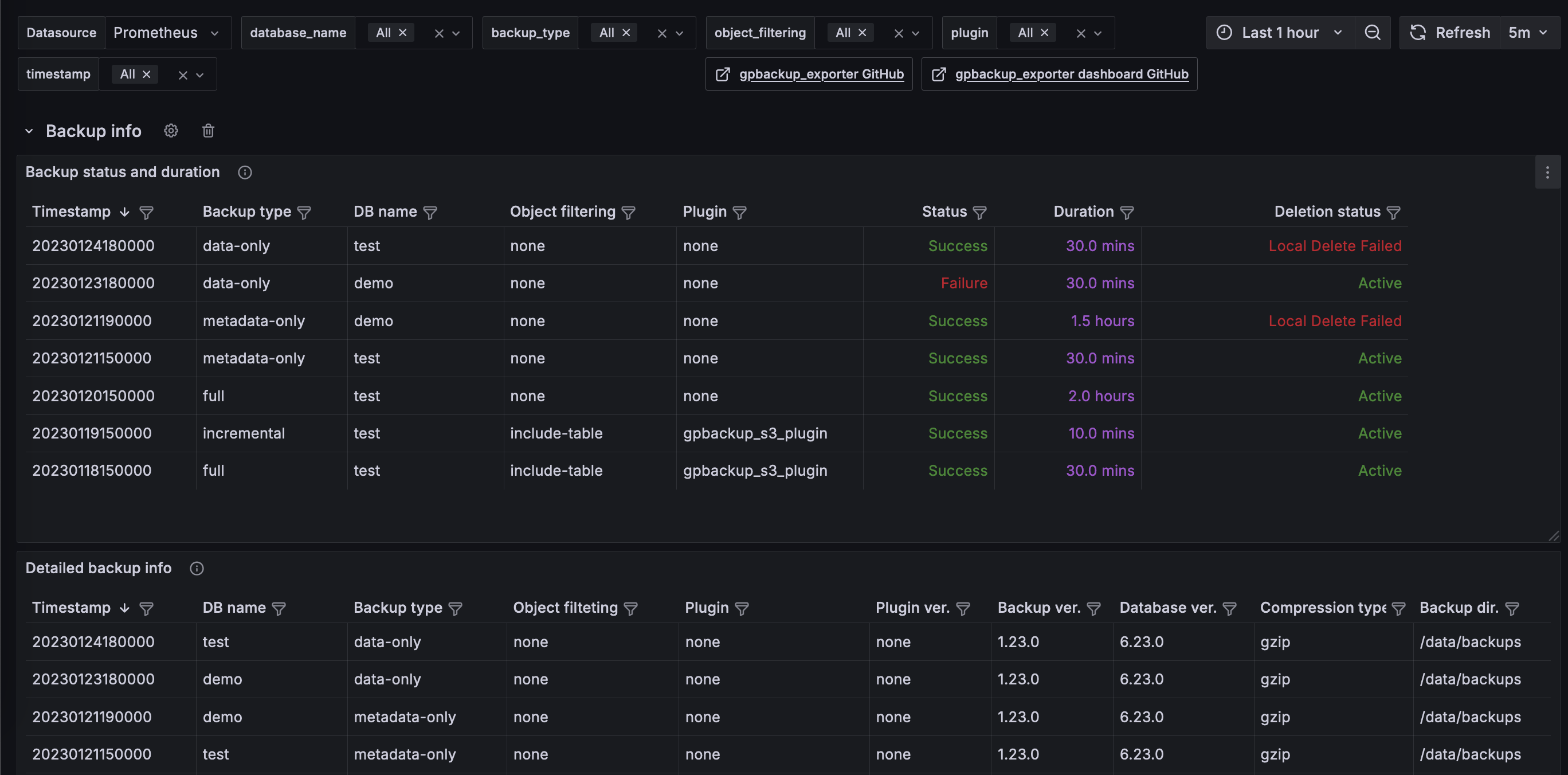Open the Backup info row settings gear
The image size is (1568, 775).
[x=171, y=131]
